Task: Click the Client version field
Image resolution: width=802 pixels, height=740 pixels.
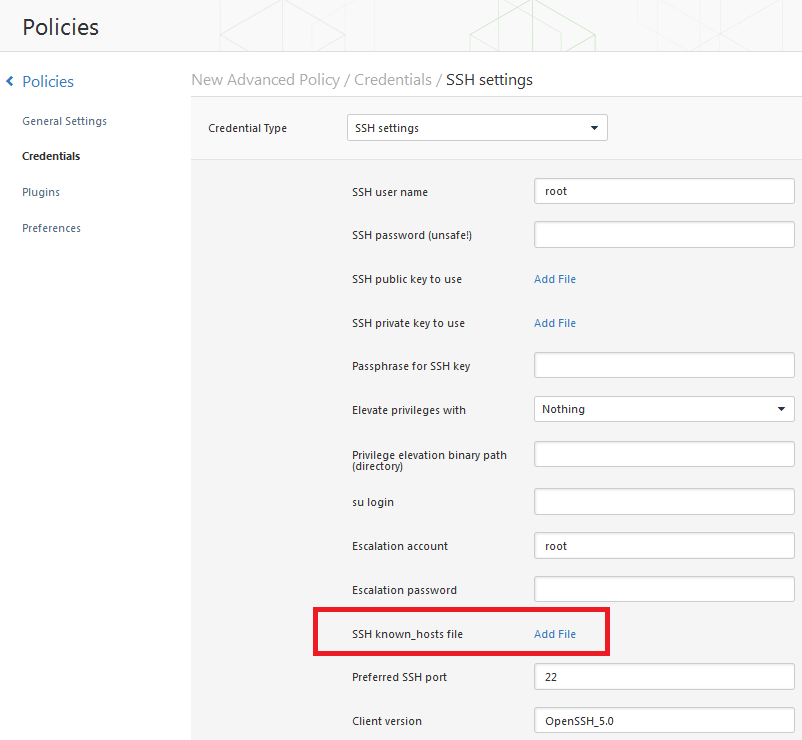Action: coord(664,721)
